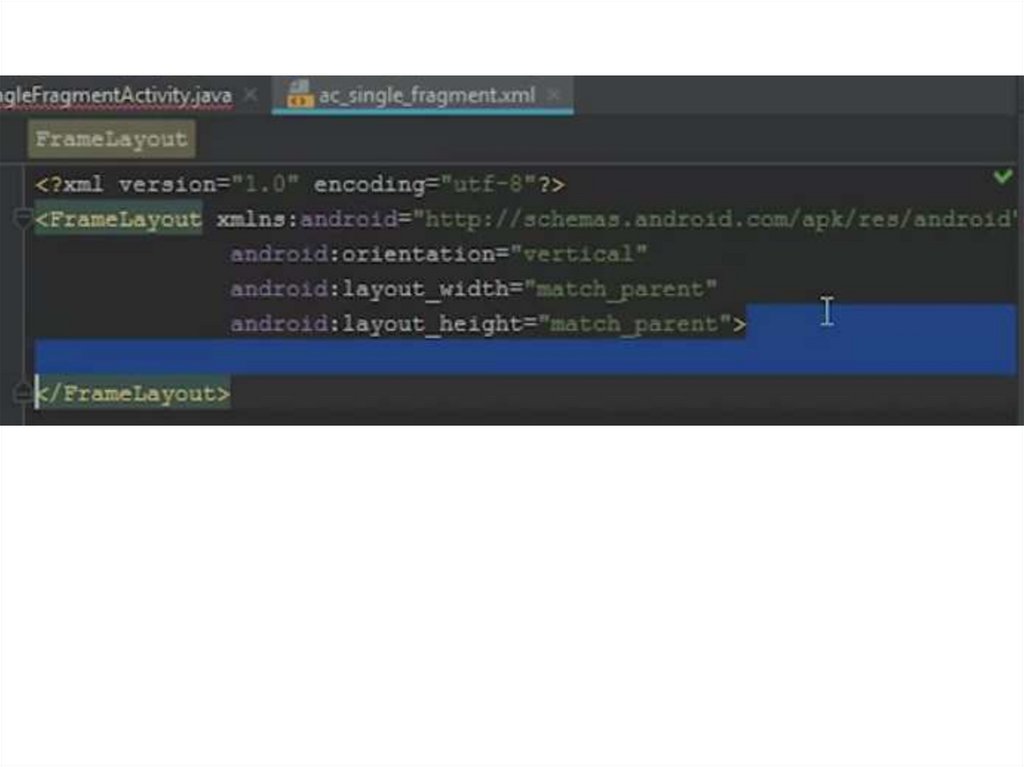The width and height of the screenshot is (1024, 767).
Task: Switch to the SingleFragmentActivity.java tab
Action: [116, 95]
